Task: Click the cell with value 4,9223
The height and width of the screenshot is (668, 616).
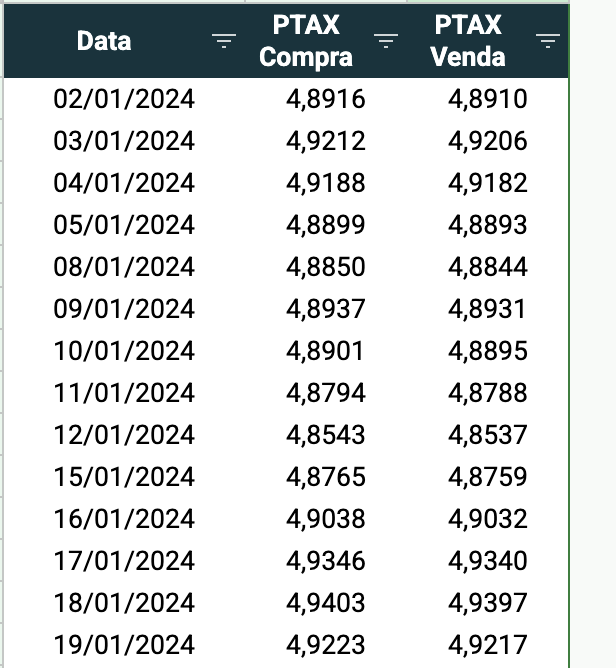Action: (x=325, y=644)
